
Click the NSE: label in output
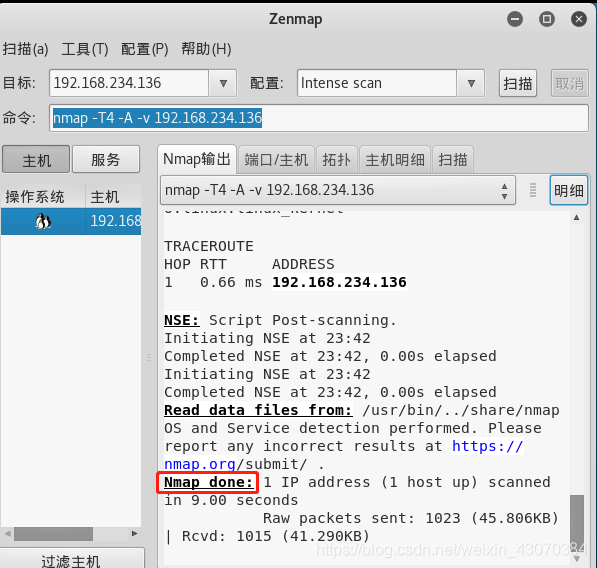click(182, 320)
